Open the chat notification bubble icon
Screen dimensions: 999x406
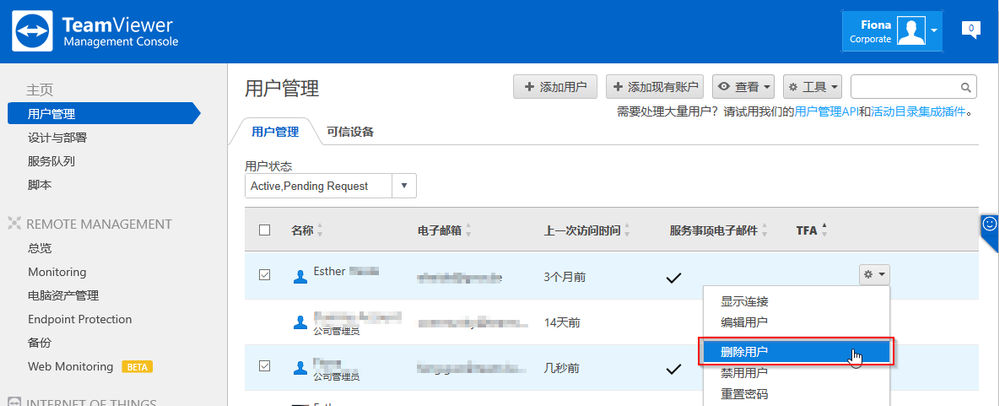click(970, 29)
